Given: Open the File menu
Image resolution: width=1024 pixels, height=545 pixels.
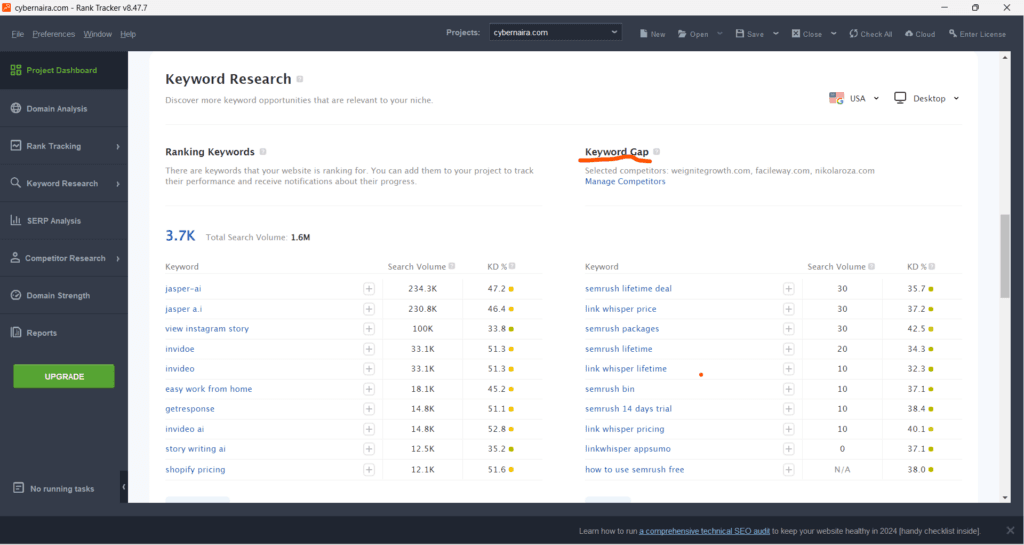Looking at the screenshot, I should pos(18,34).
